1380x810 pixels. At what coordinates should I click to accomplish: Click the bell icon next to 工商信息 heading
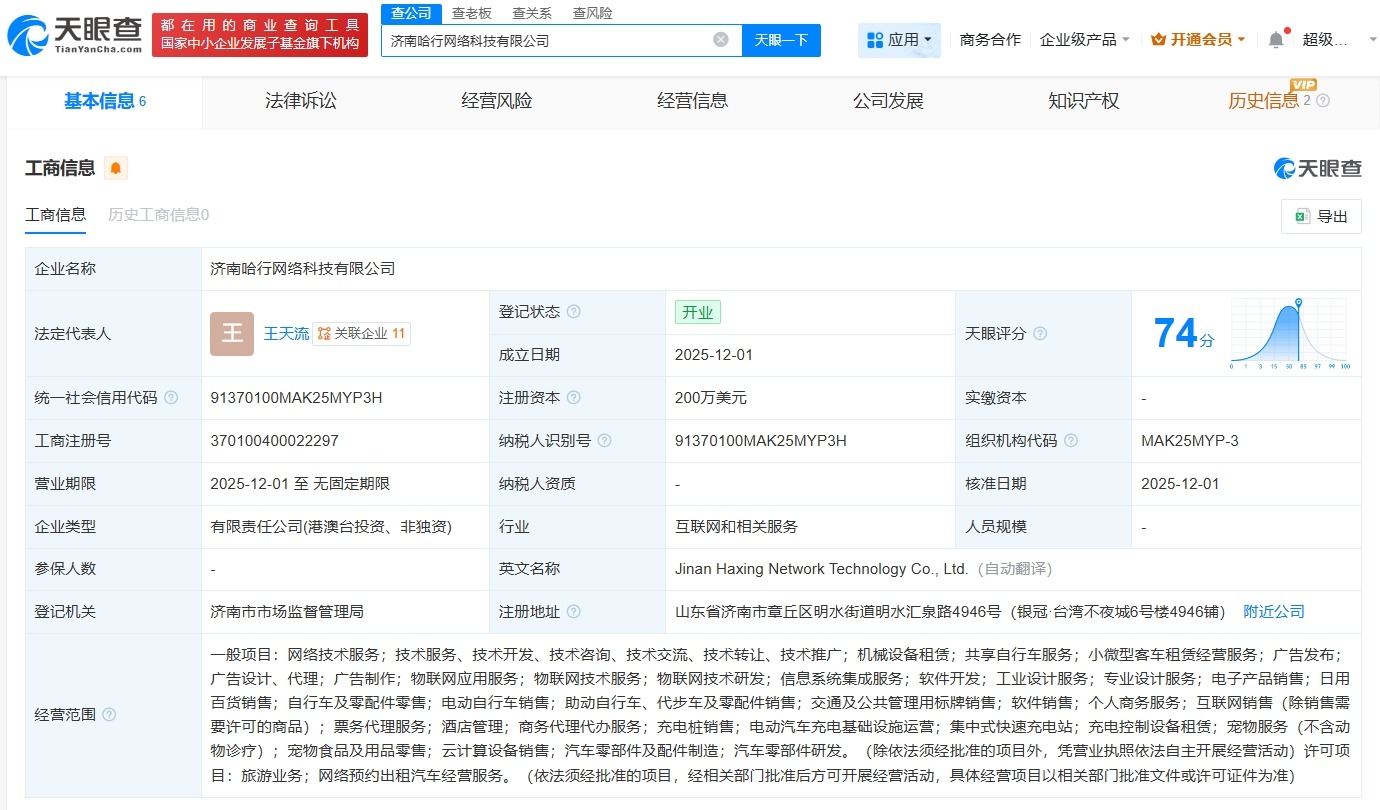point(116,168)
